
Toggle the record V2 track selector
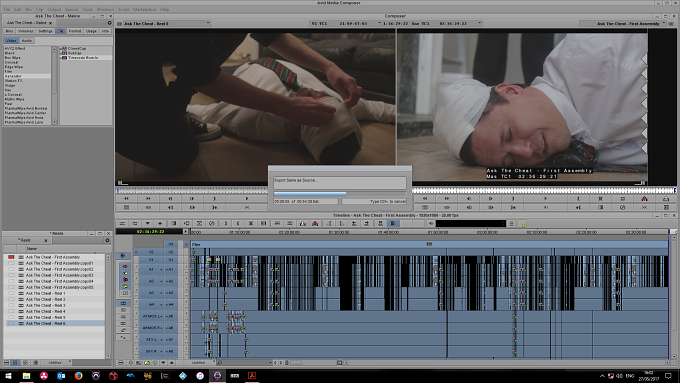[x=171, y=252]
